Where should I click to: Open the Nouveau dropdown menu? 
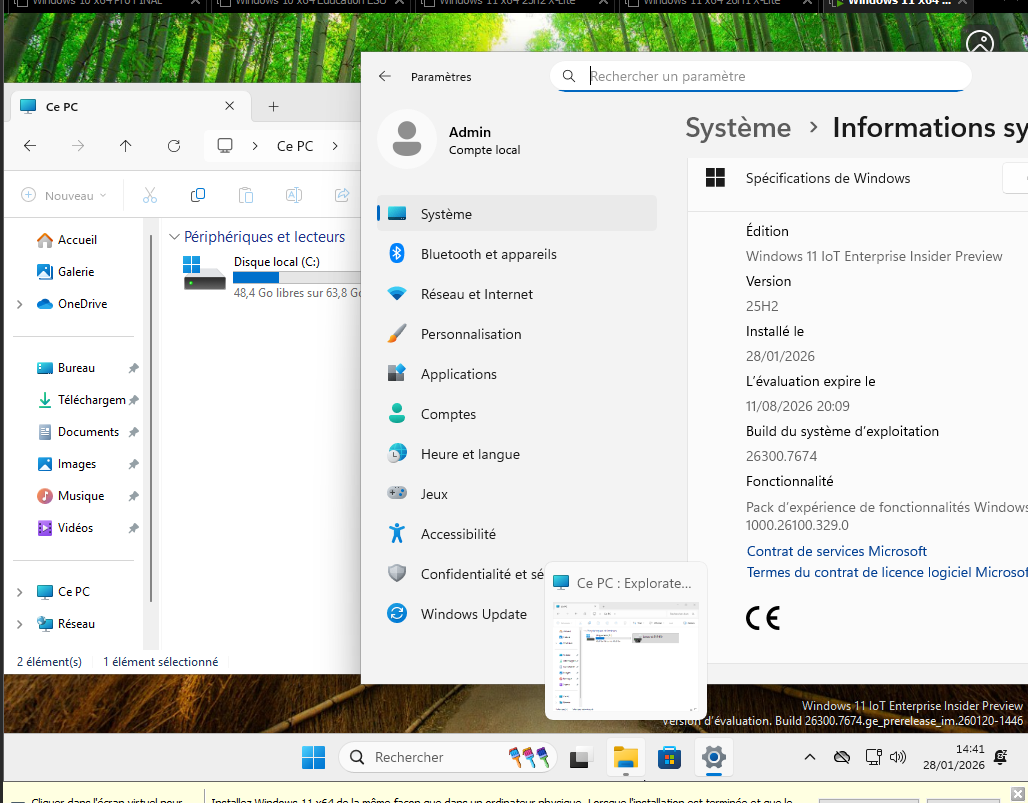pyautogui.click(x=64, y=195)
